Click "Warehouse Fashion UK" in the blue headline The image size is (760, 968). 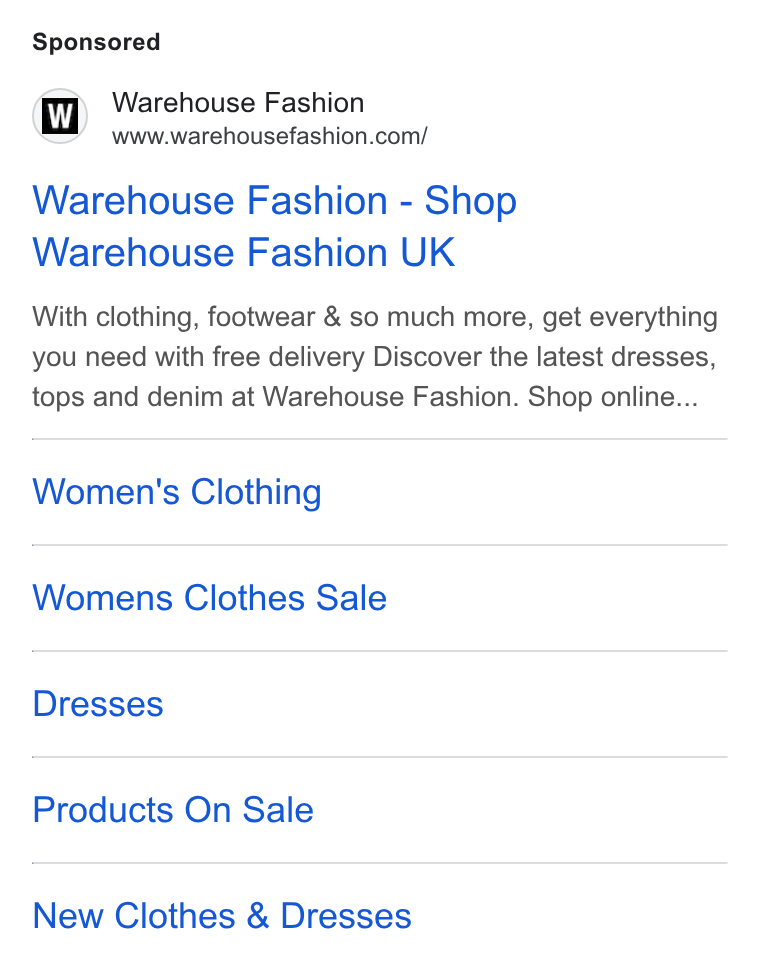tap(244, 252)
